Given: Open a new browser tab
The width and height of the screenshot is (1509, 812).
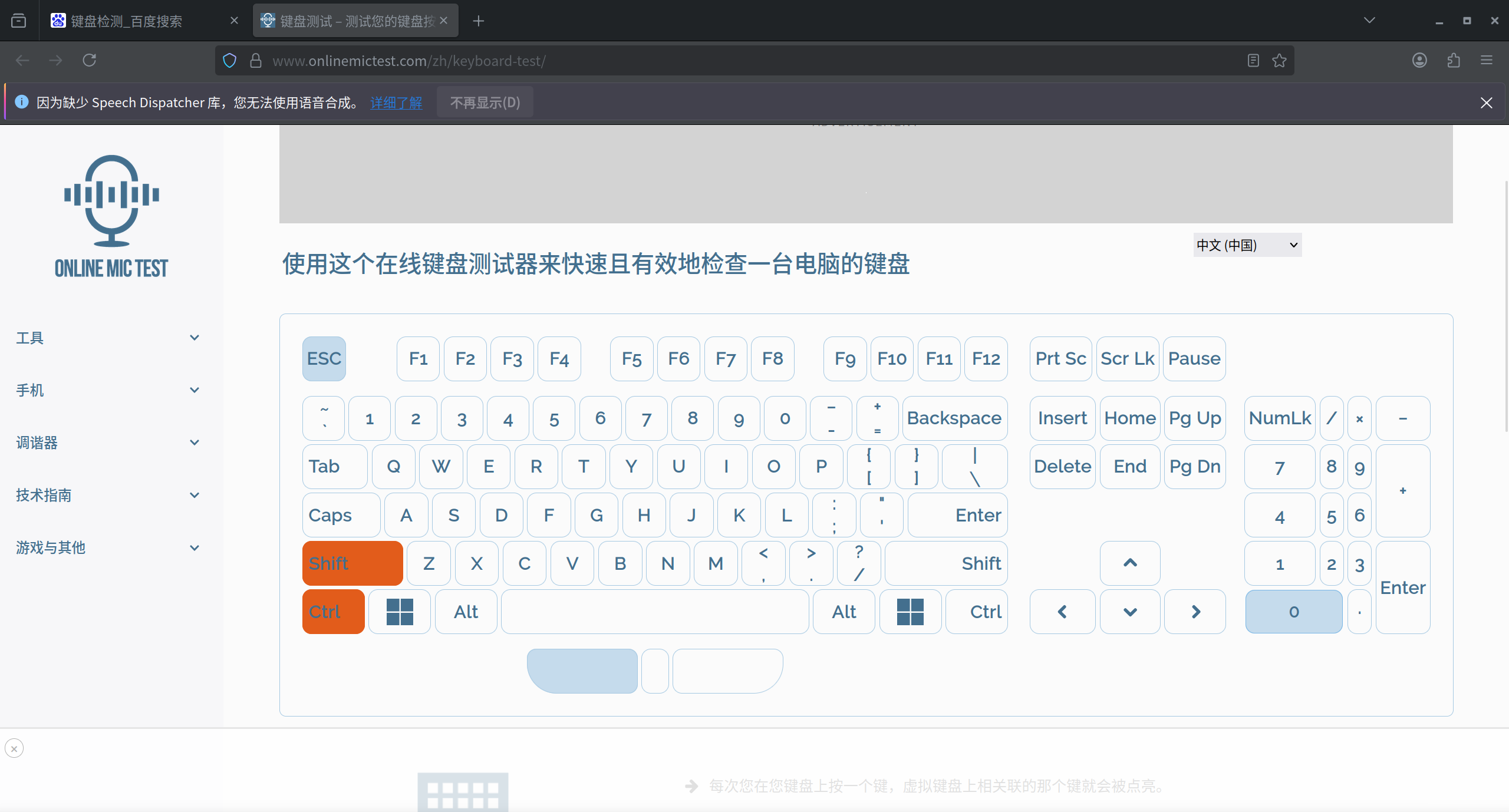Looking at the screenshot, I should click(479, 21).
